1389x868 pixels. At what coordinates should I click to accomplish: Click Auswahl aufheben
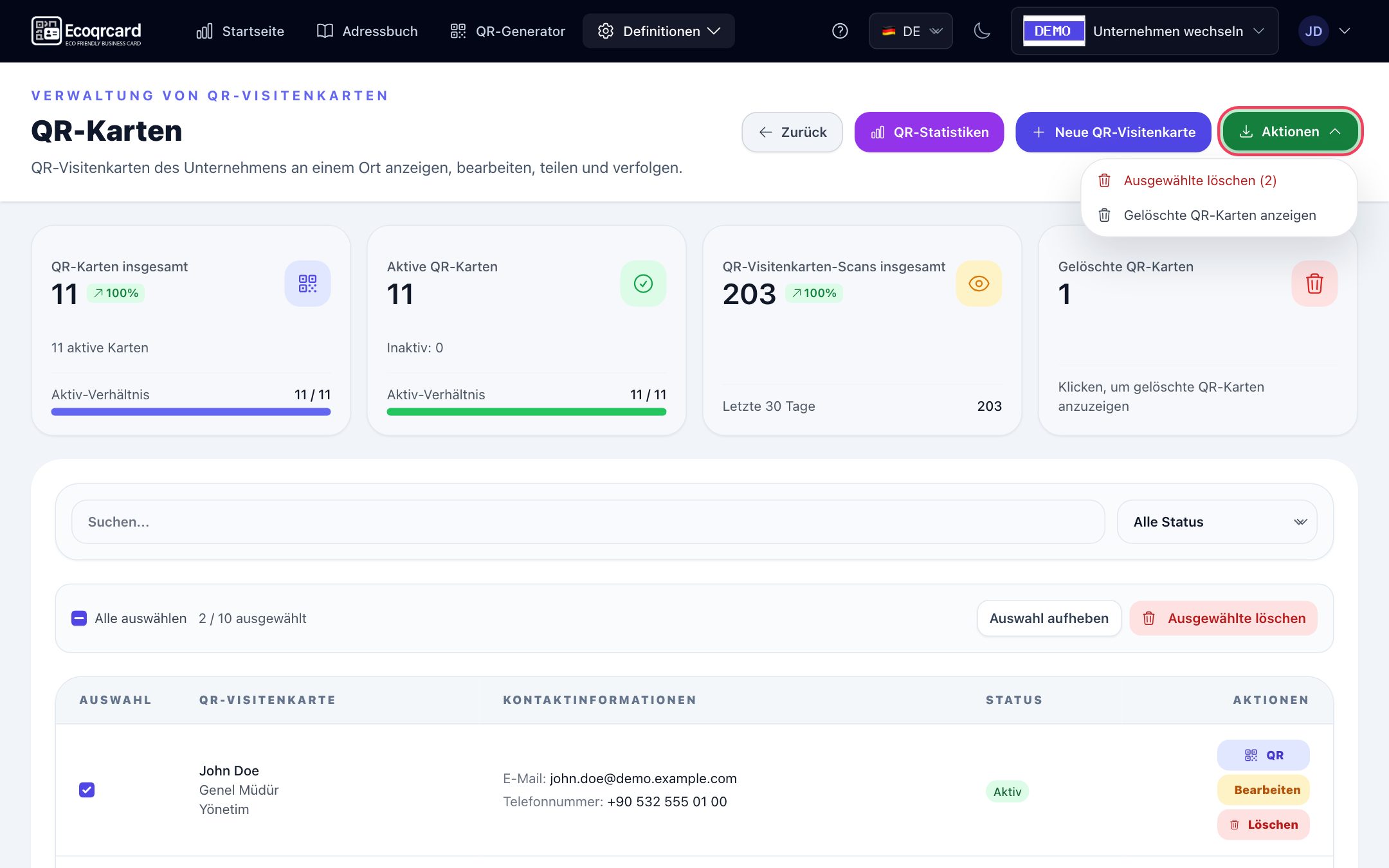[1049, 619]
